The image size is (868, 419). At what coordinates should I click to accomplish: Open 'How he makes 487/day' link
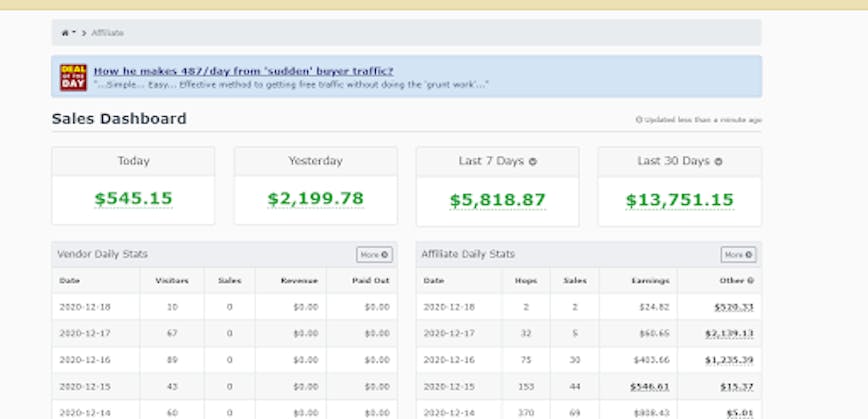coord(244,71)
